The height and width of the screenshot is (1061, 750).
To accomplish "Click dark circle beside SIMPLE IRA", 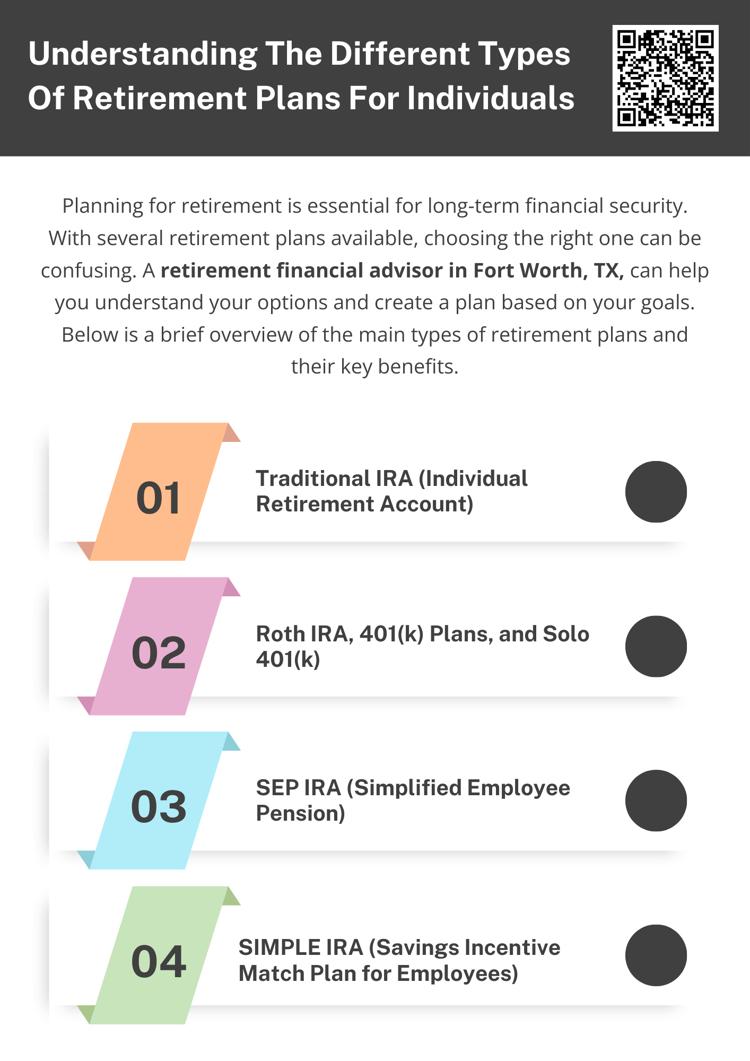I will [656, 955].
